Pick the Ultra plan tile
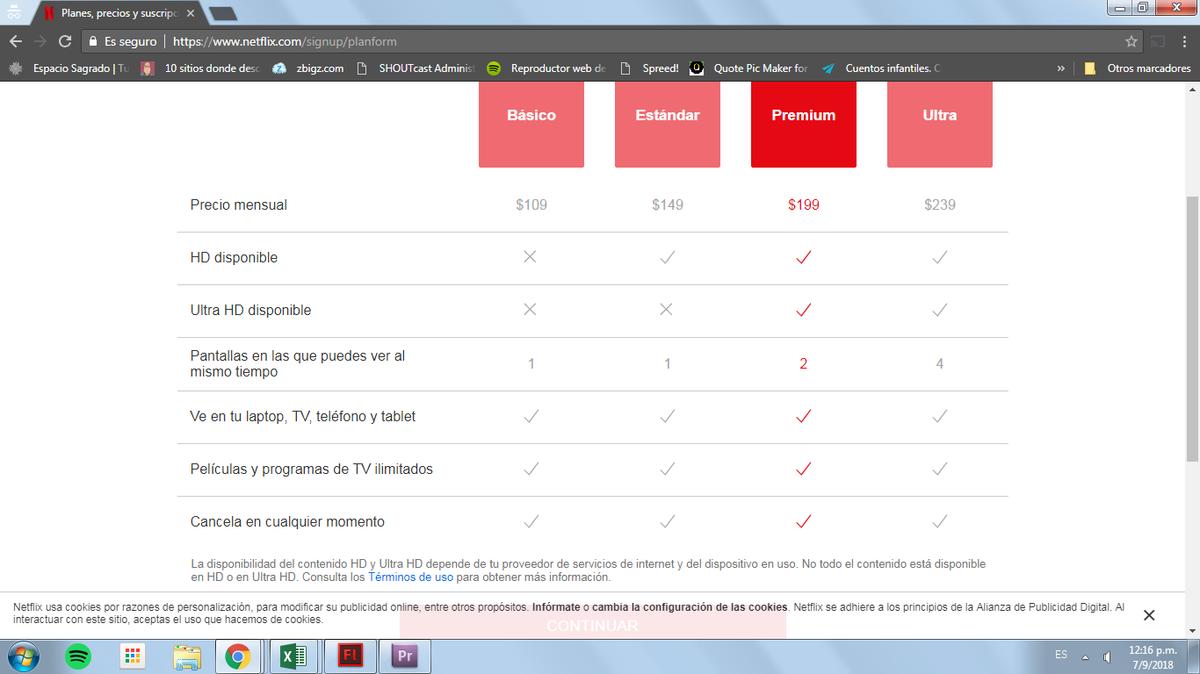This screenshot has height=674, width=1200. click(939, 124)
